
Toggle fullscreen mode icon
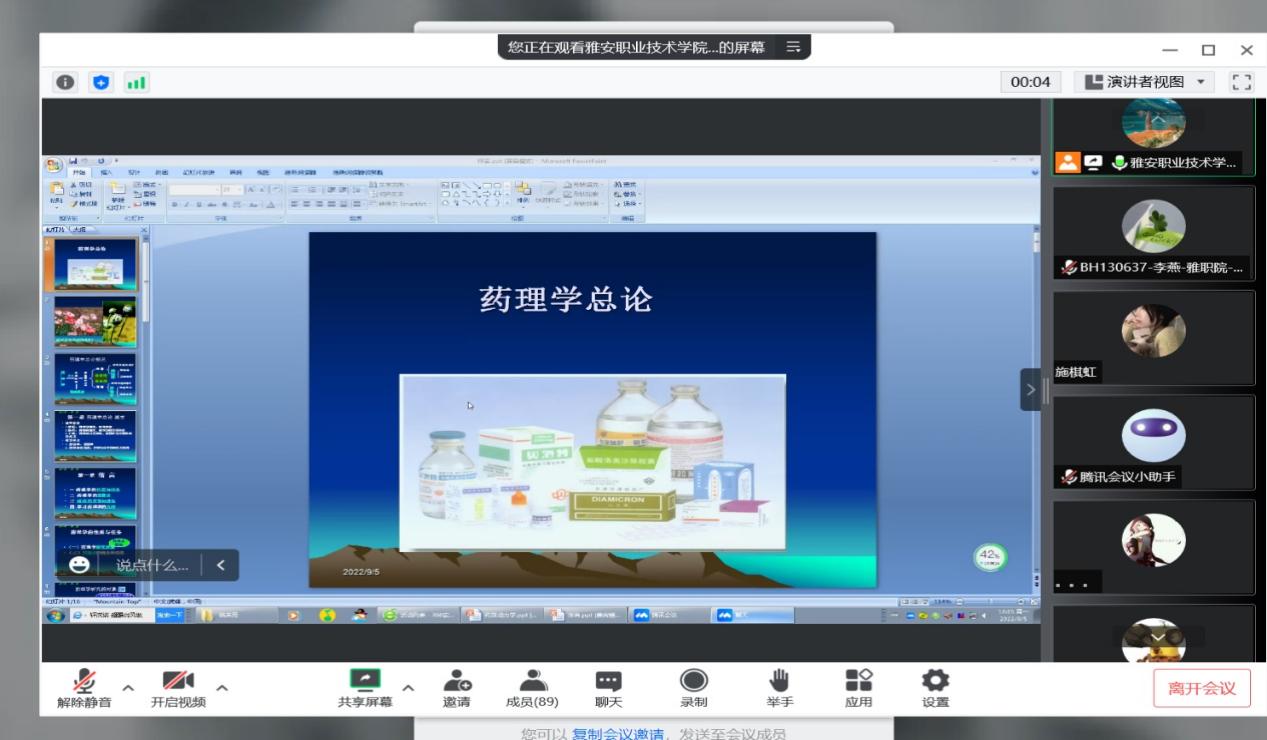(x=1240, y=82)
